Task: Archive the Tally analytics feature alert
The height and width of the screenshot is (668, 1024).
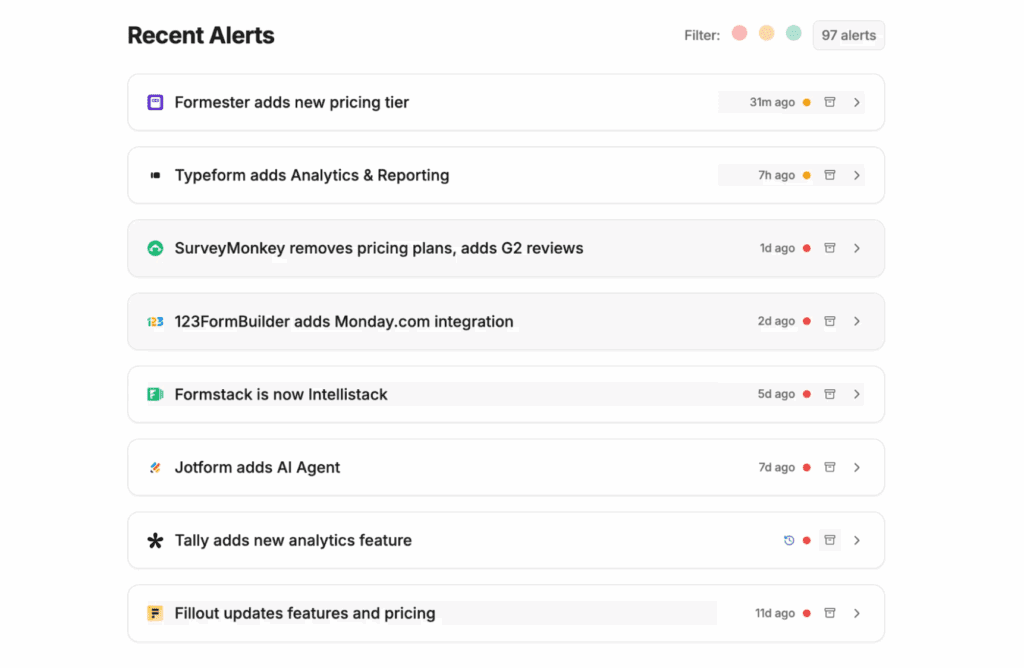Action: 829,540
